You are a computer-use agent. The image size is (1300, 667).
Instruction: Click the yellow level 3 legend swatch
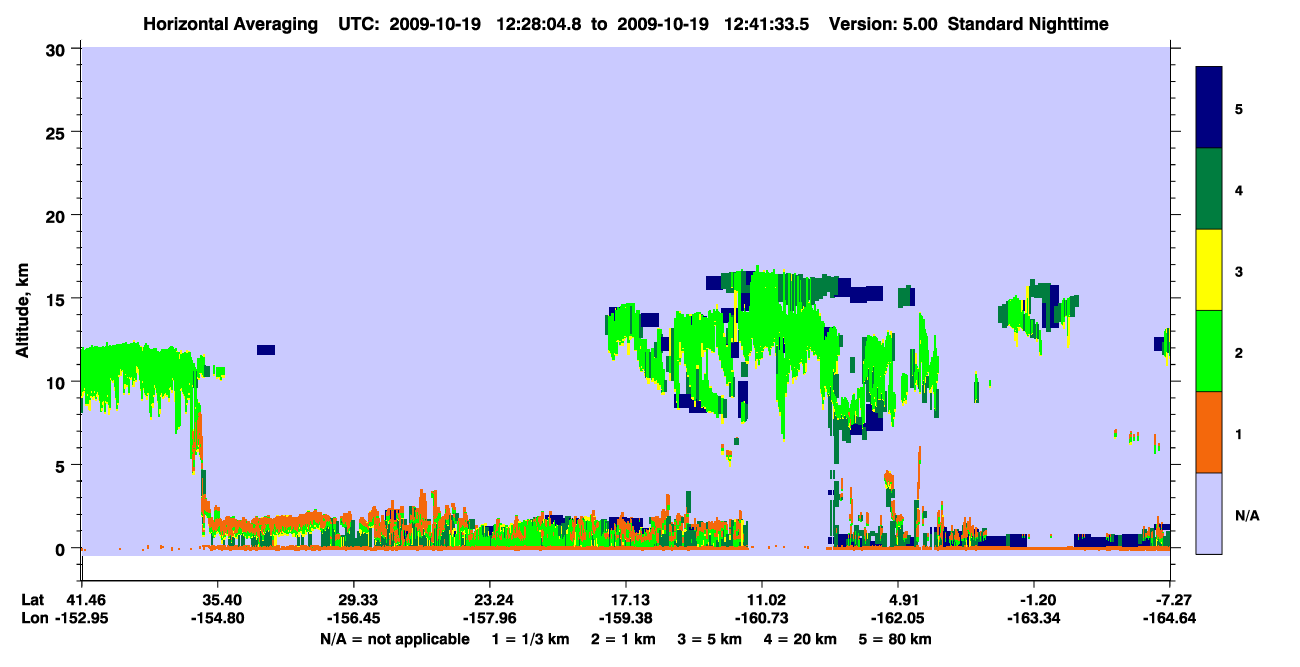pyautogui.click(x=1209, y=270)
